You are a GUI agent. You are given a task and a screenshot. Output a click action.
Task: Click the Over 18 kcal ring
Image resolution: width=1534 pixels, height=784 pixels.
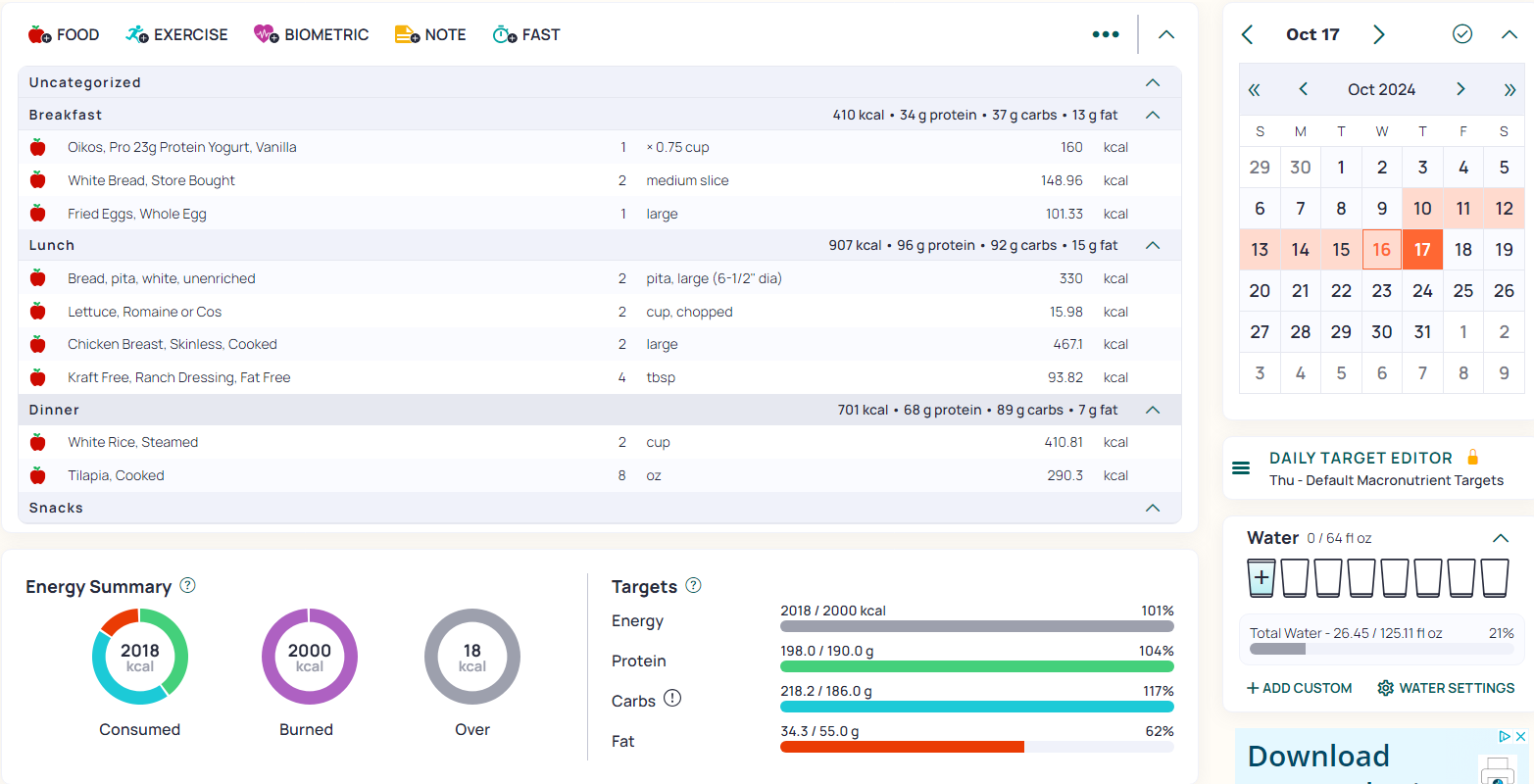(472, 657)
